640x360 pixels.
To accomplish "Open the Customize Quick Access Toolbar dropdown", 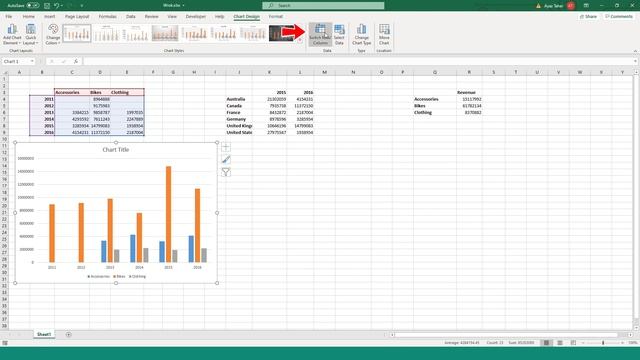I will coord(82,6).
